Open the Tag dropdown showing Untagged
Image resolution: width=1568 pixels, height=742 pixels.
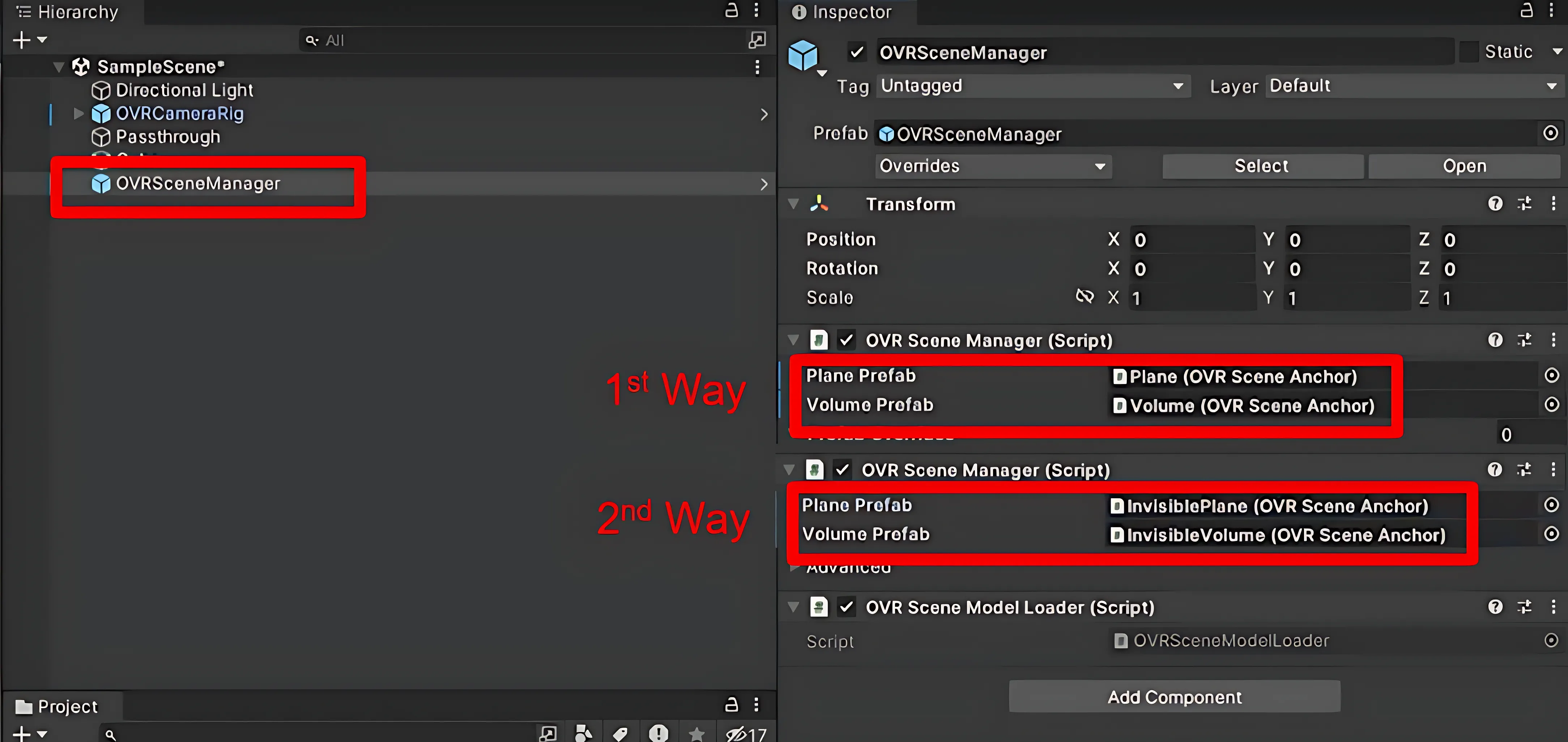pyautogui.click(x=1032, y=86)
